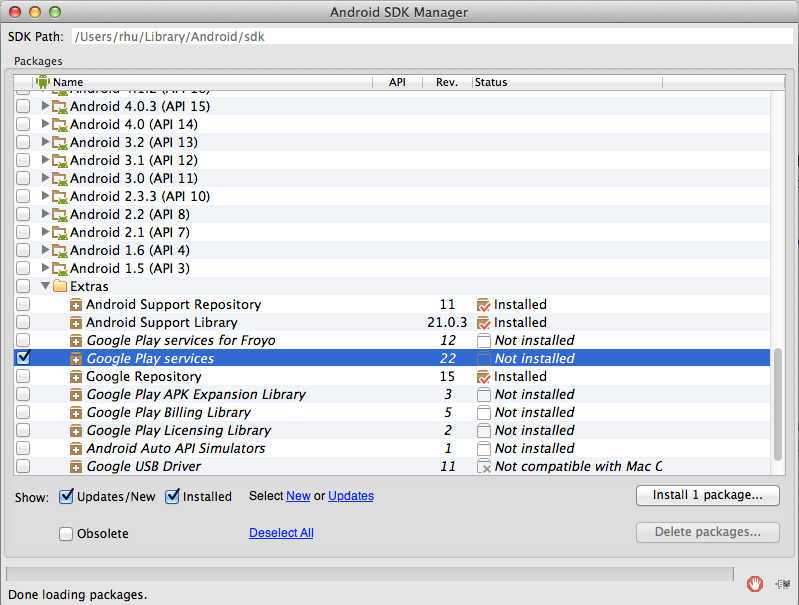Click the Android 3.0 (API 11) folder icon
This screenshot has width=799, height=605.
tap(60, 179)
